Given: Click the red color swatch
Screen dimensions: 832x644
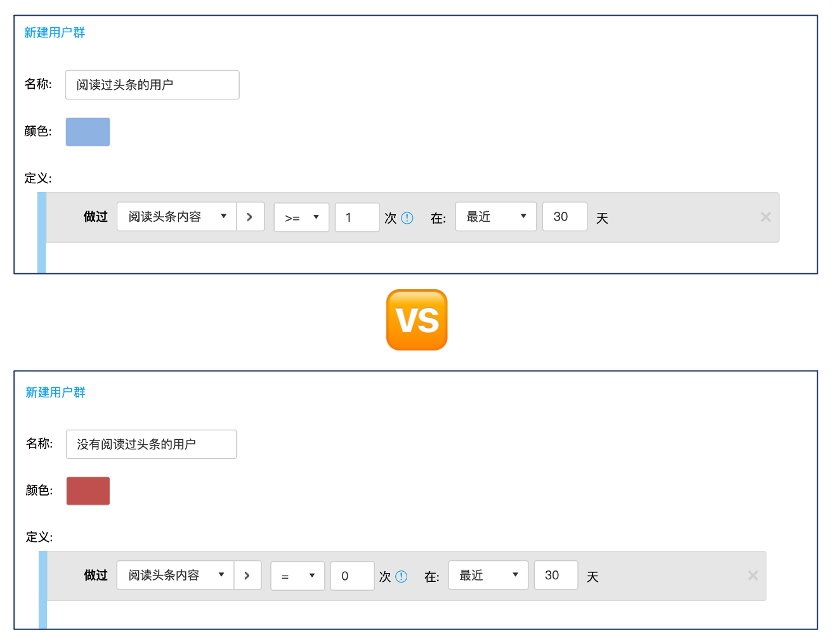Looking at the screenshot, I should point(88,491).
